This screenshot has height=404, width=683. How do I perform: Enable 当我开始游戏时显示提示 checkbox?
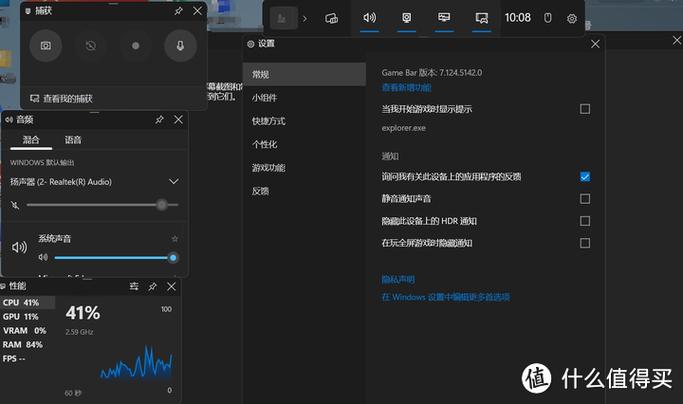point(585,109)
